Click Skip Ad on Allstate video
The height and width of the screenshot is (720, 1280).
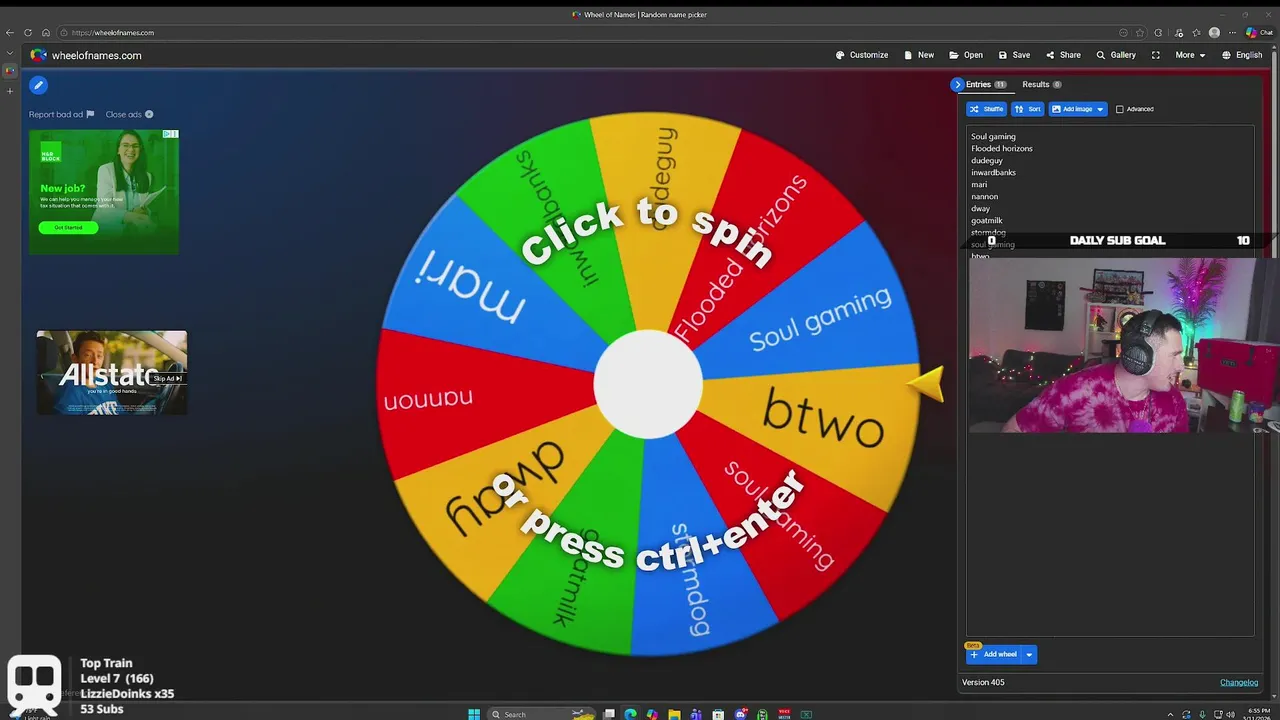167,378
